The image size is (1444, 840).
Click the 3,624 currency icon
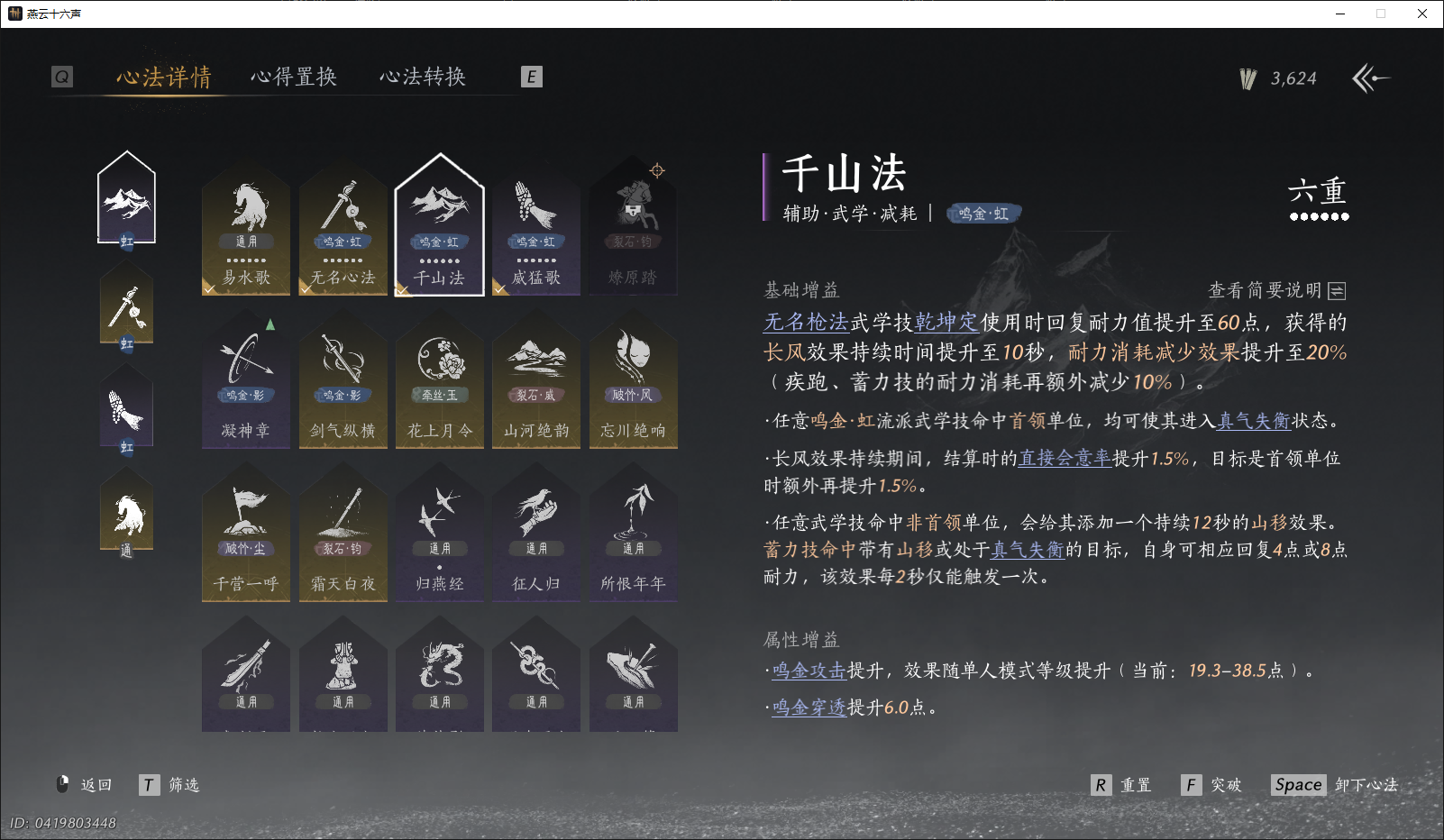(x=1248, y=79)
